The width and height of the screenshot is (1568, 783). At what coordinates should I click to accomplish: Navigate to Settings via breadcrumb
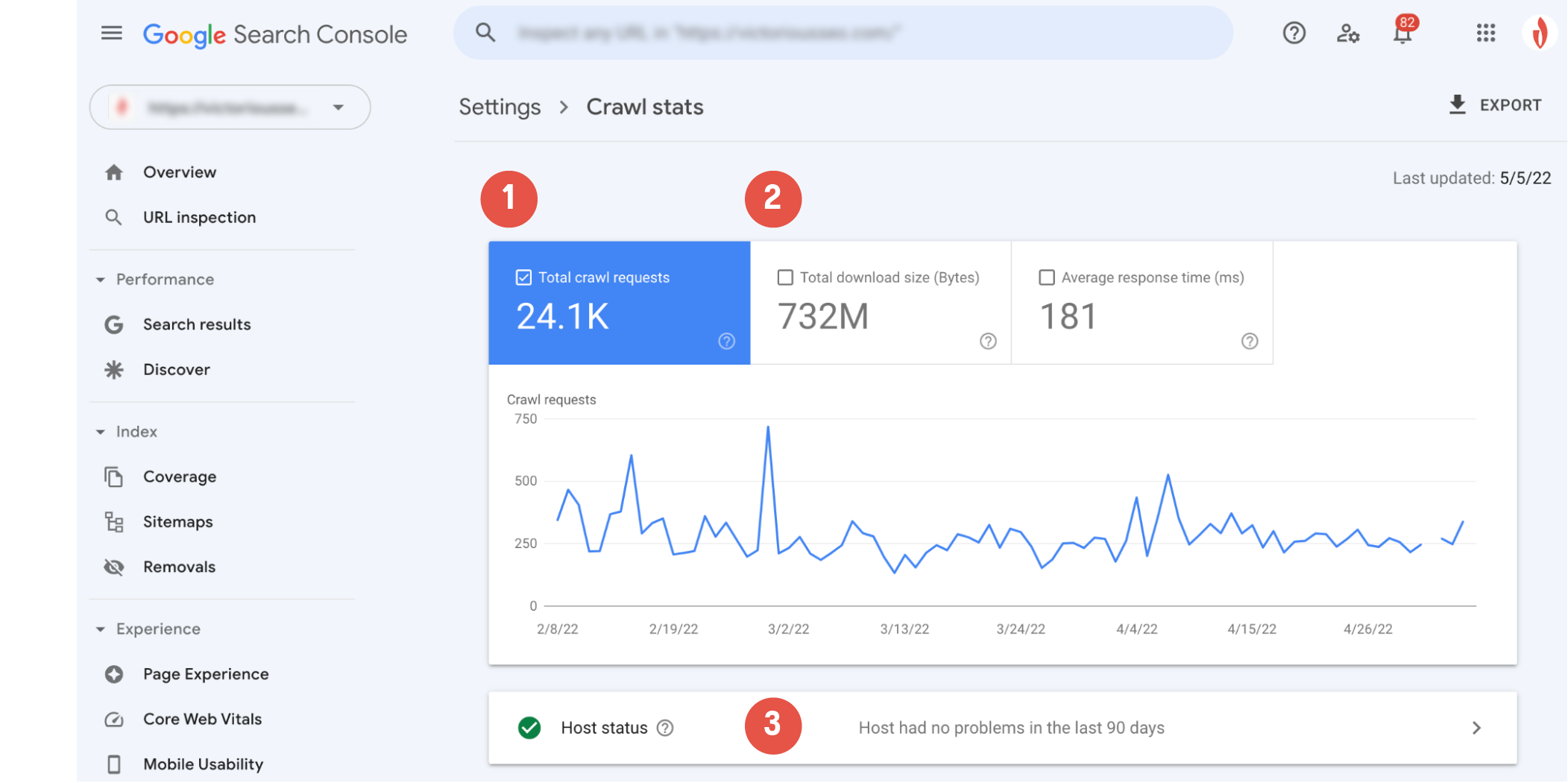tap(500, 107)
